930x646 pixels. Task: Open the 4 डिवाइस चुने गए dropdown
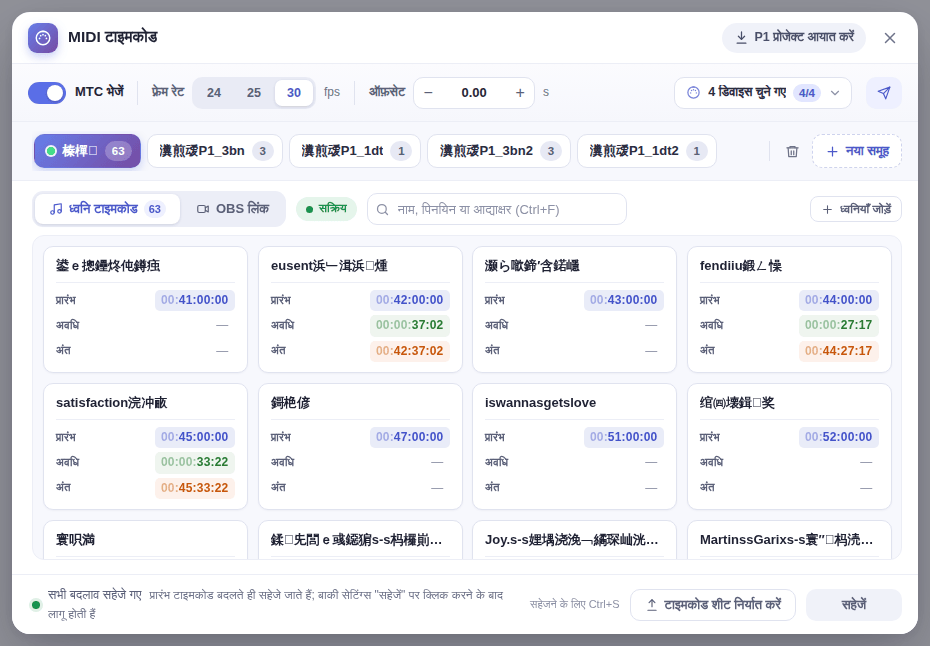[x=763, y=93]
